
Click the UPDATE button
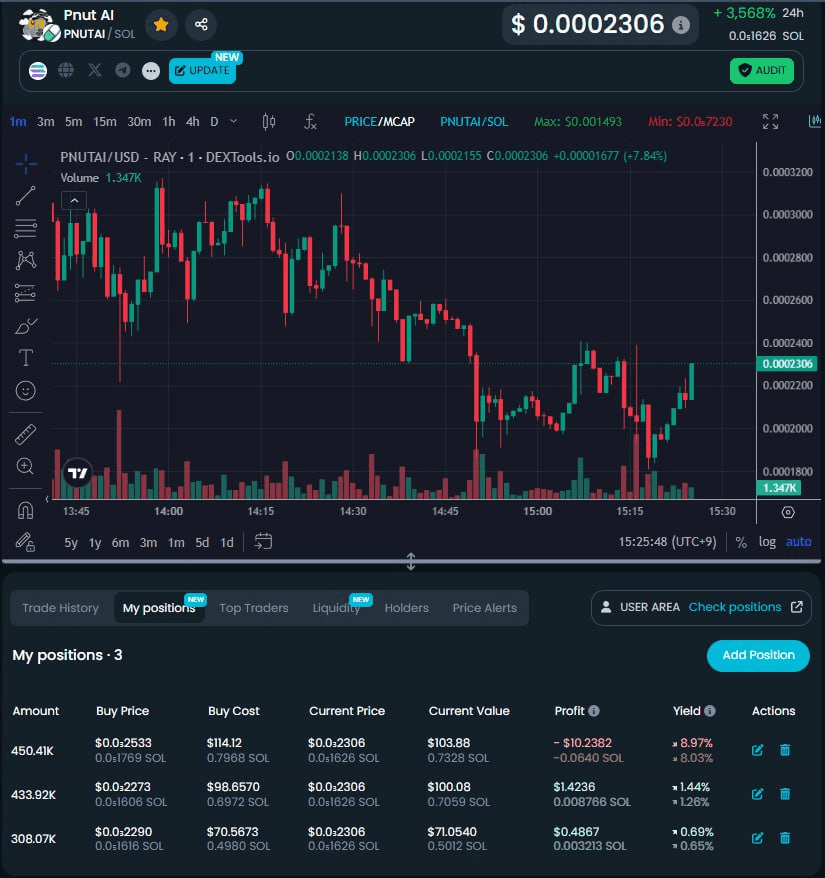pos(202,71)
